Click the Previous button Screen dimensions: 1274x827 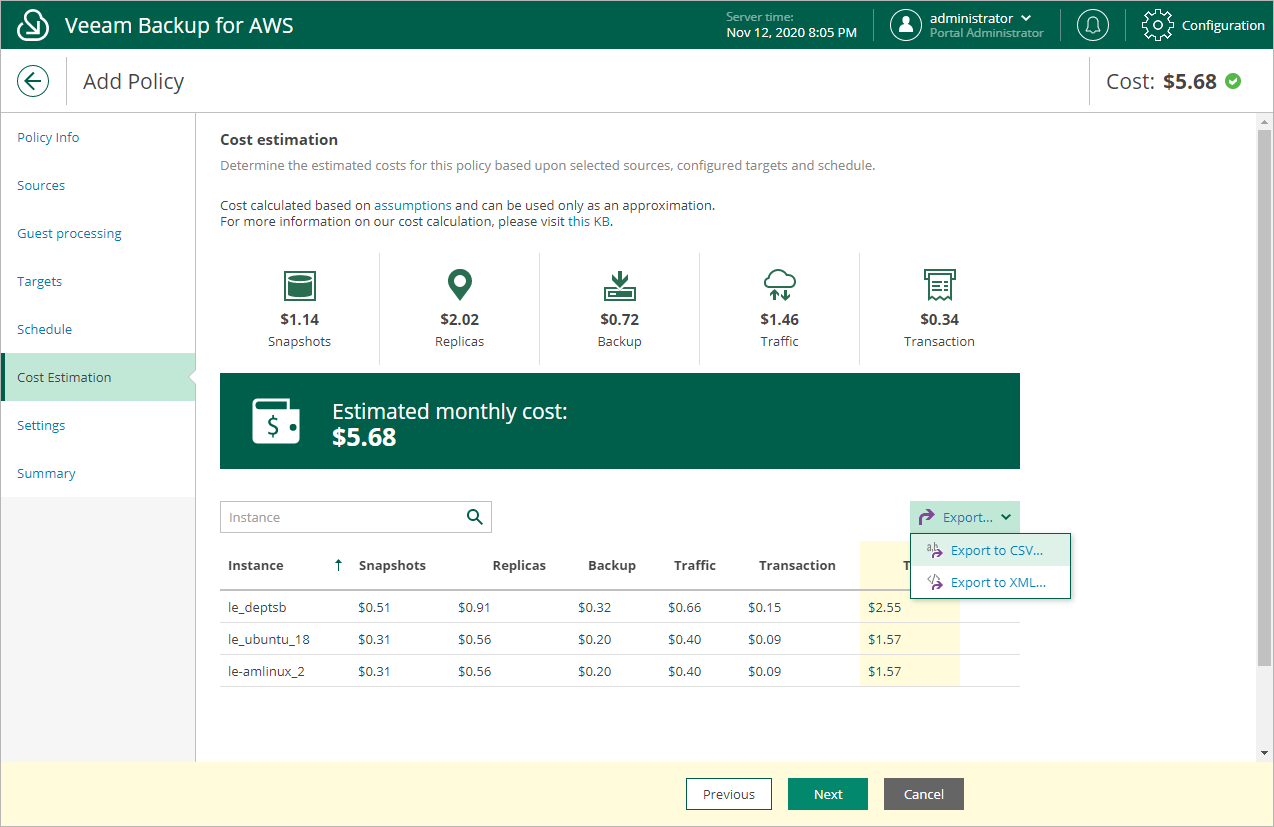pos(728,794)
